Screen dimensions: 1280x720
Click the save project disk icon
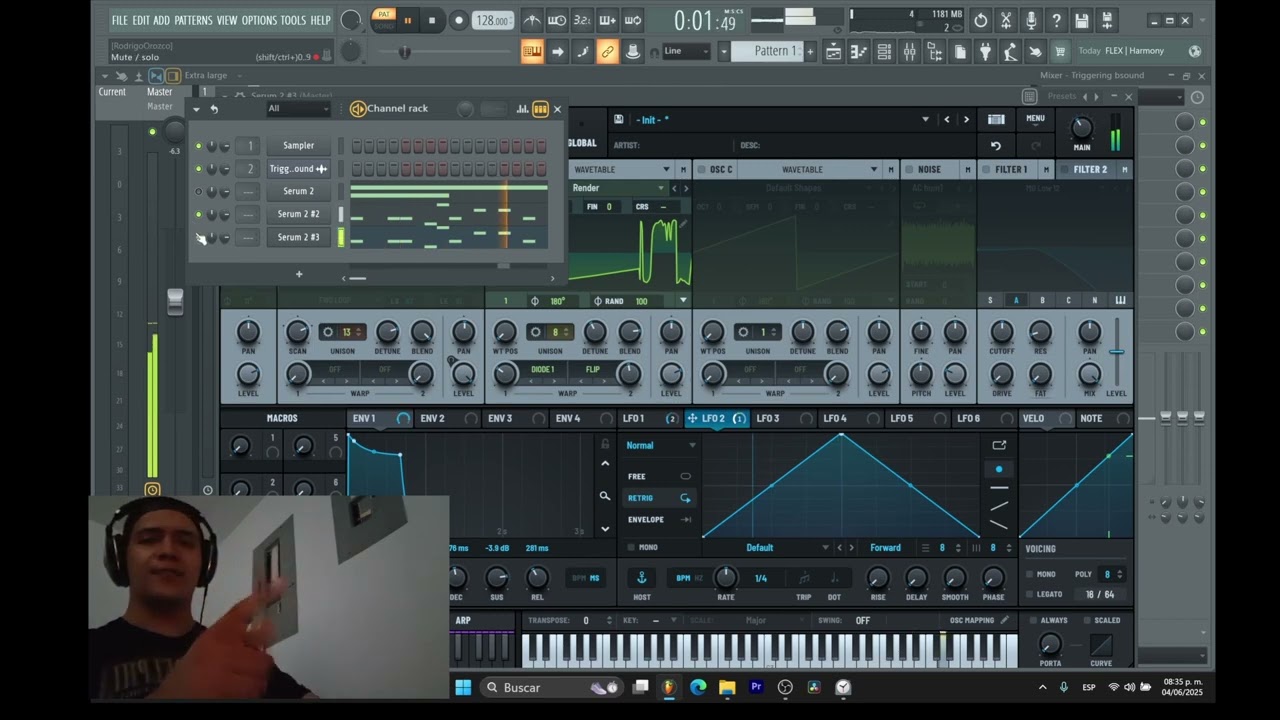pyautogui.click(x=1082, y=20)
